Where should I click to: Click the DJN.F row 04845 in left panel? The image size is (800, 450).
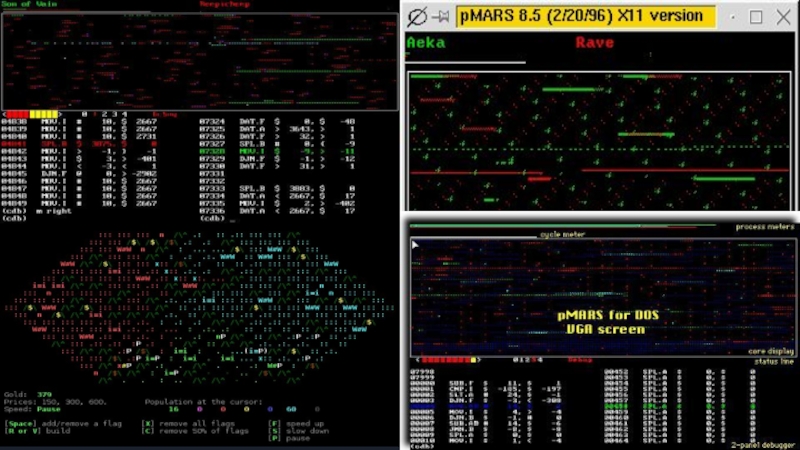(79, 173)
